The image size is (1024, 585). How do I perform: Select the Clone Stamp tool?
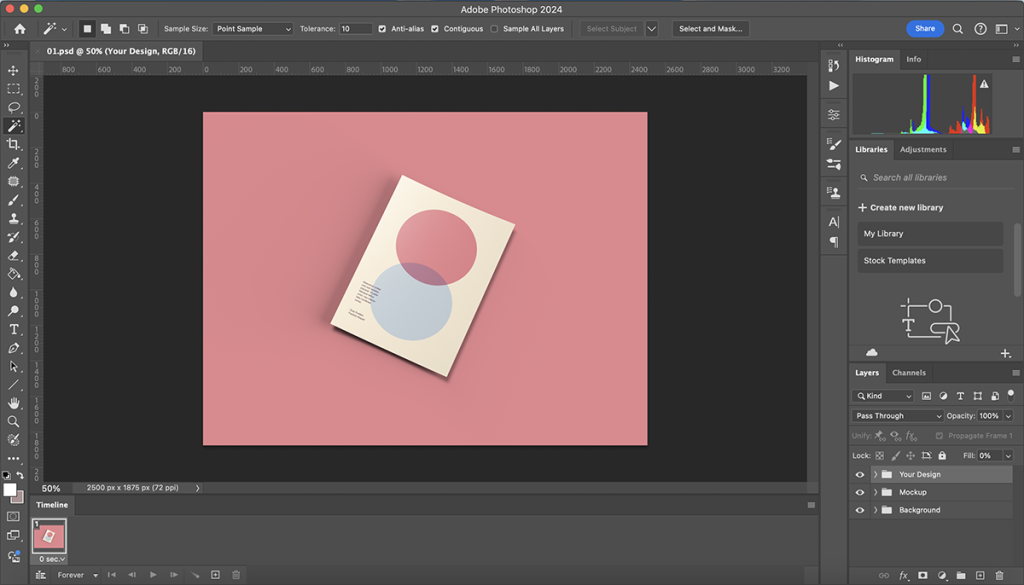point(14,218)
